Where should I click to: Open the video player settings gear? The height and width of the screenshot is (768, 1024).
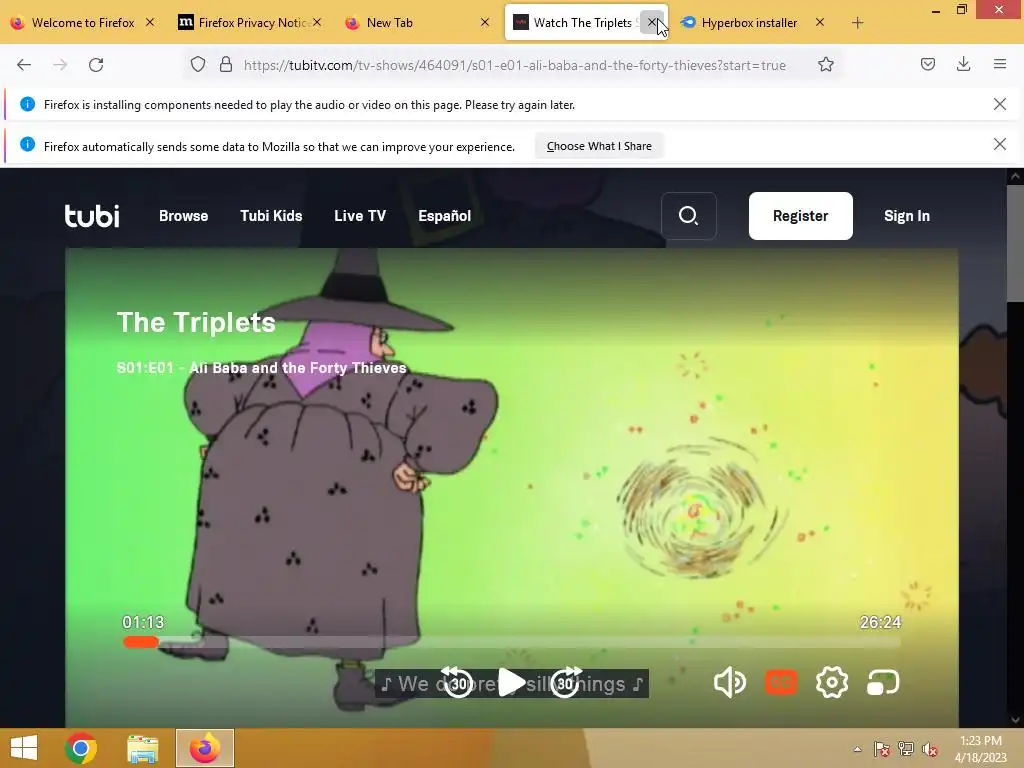pos(832,682)
